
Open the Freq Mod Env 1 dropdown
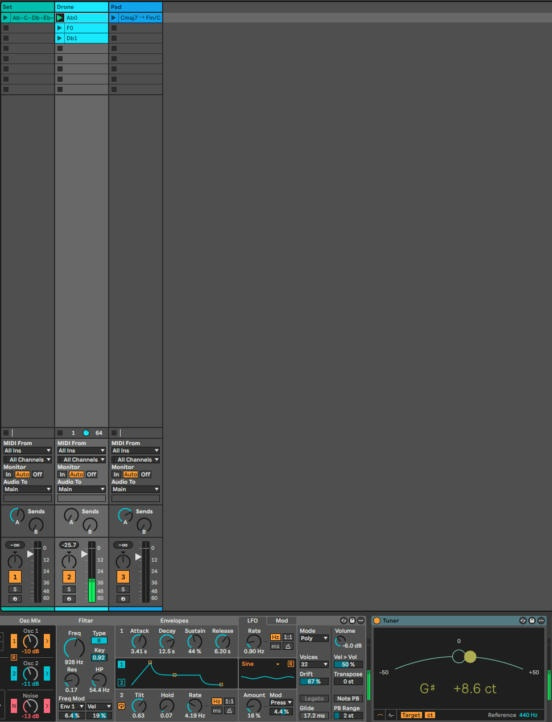pyautogui.click(x=71, y=706)
